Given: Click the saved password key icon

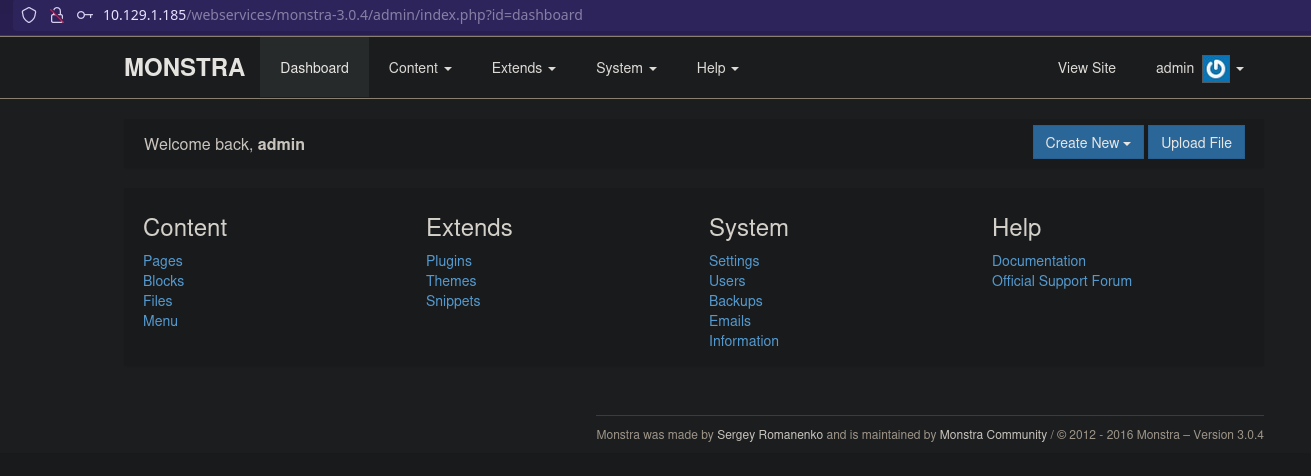Looking at the screenshot, I should click(85, 15).
